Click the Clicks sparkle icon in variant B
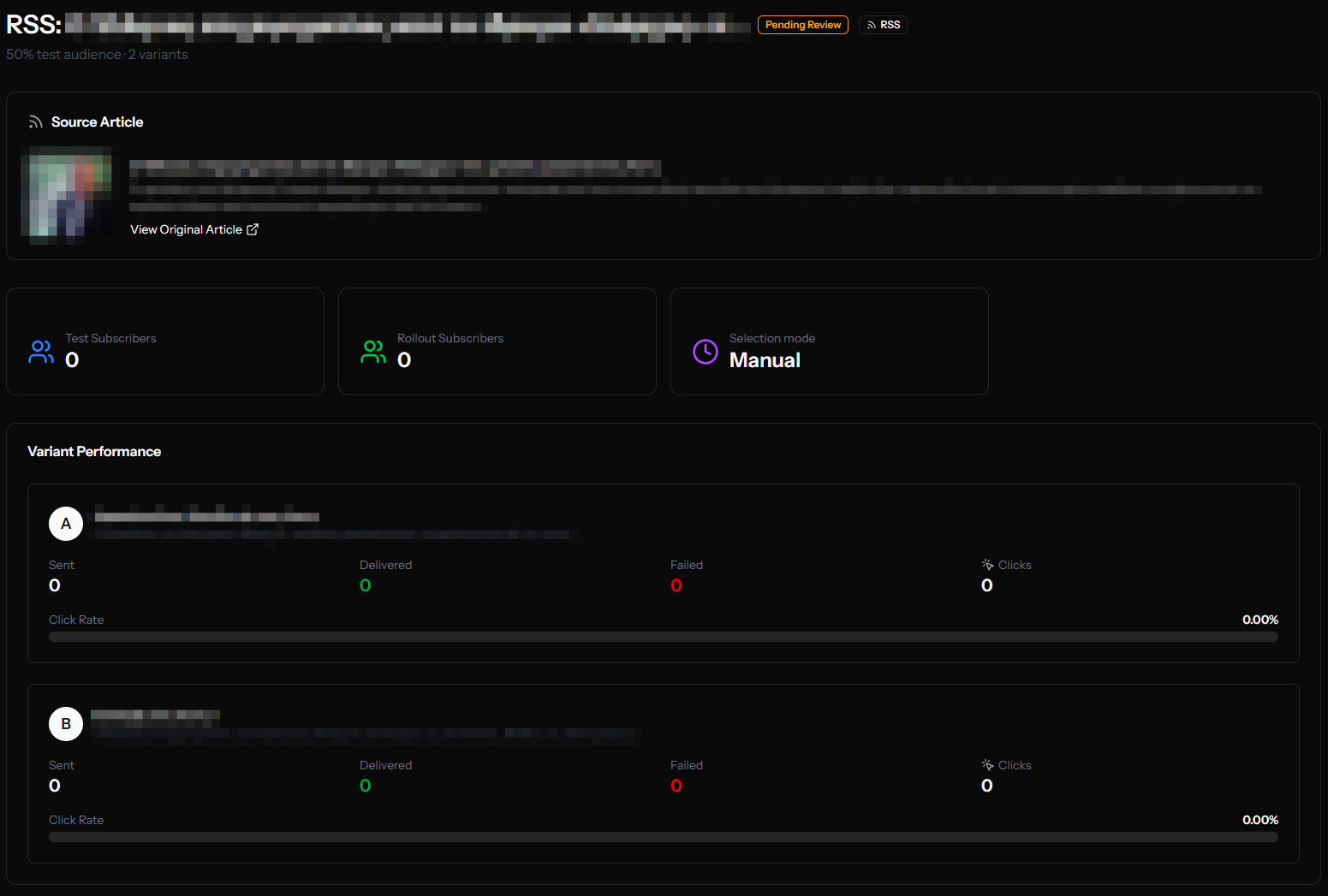The width and height of the screenshot is (1328, 896). pos(987,765)
